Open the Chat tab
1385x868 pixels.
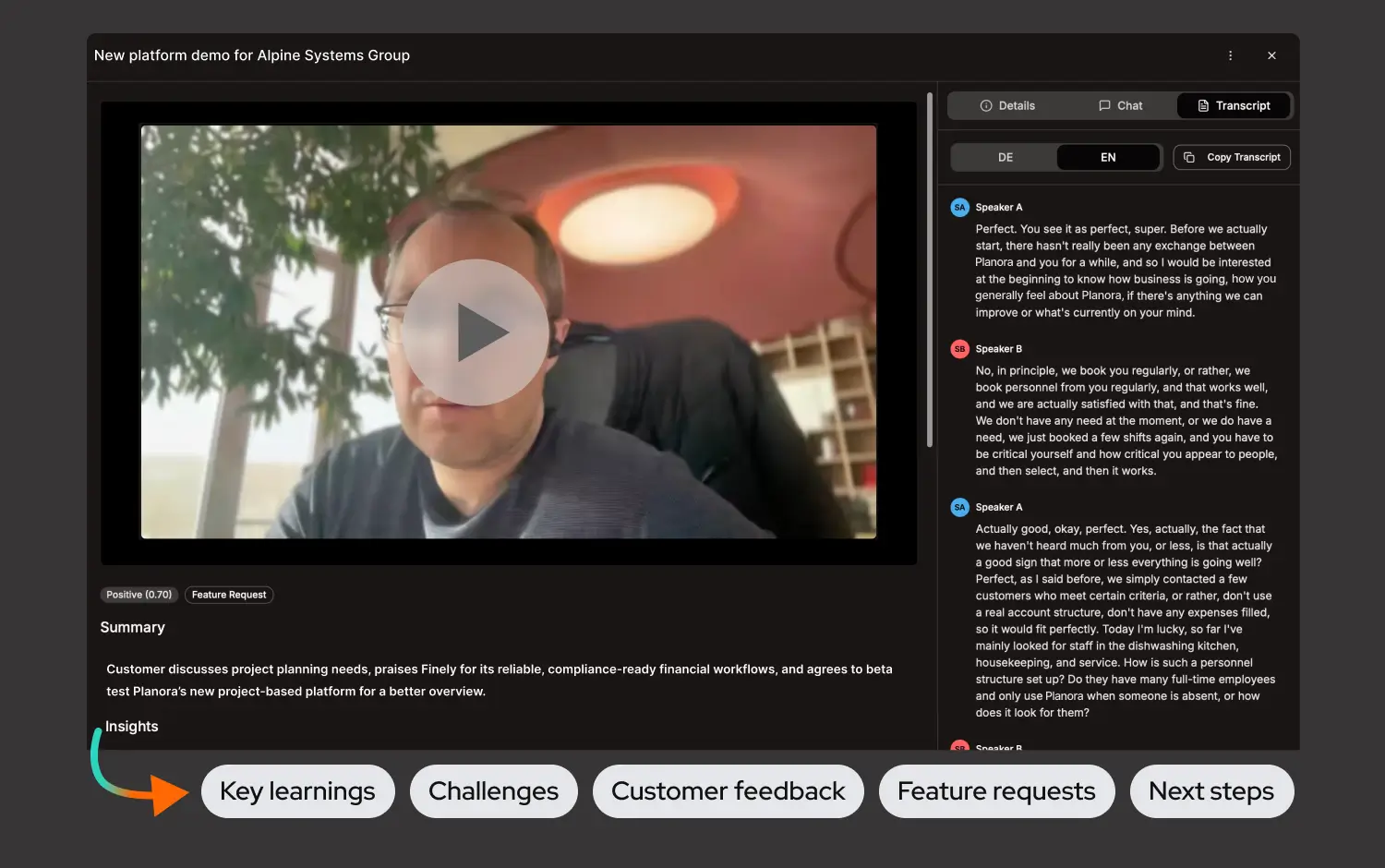tap(1121, 105)
